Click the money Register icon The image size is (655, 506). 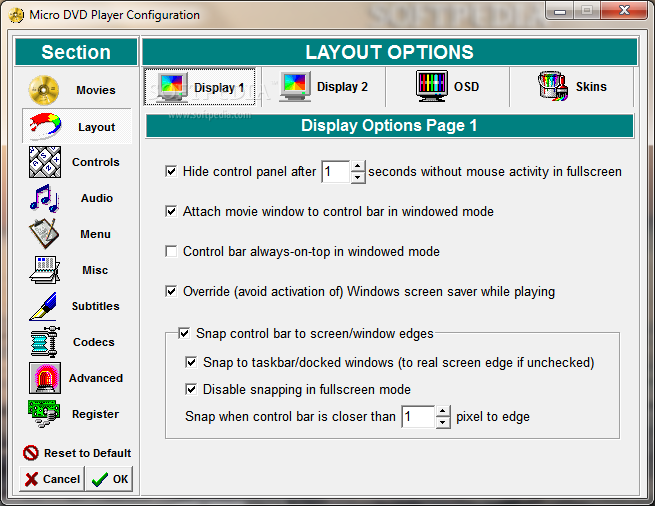point(44,414)
